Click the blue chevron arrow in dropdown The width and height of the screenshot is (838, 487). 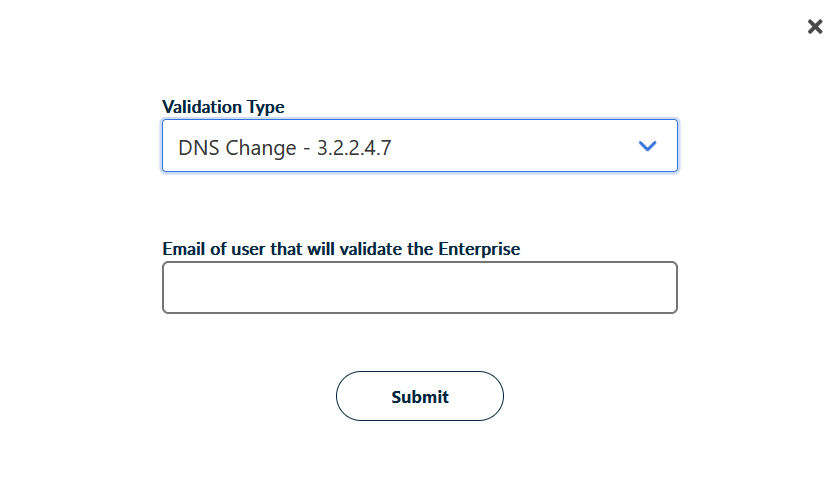point(647,146)
